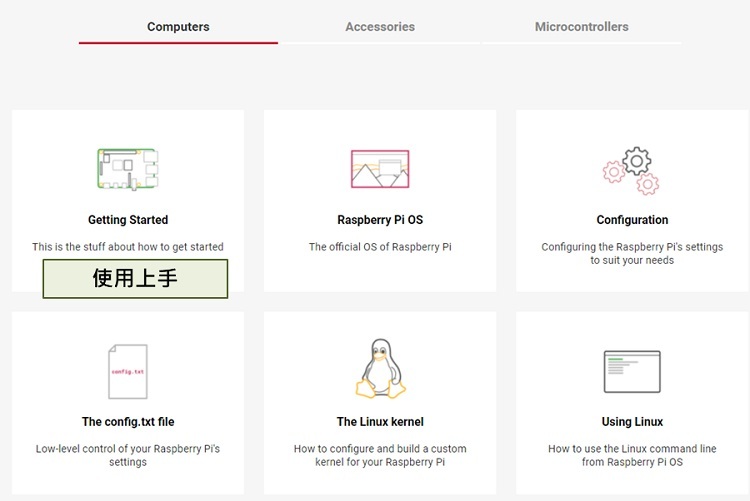Open the Microcontrollers tab
Image resolution: width=750 pixels, height=501 pixels.
(582, 27)
